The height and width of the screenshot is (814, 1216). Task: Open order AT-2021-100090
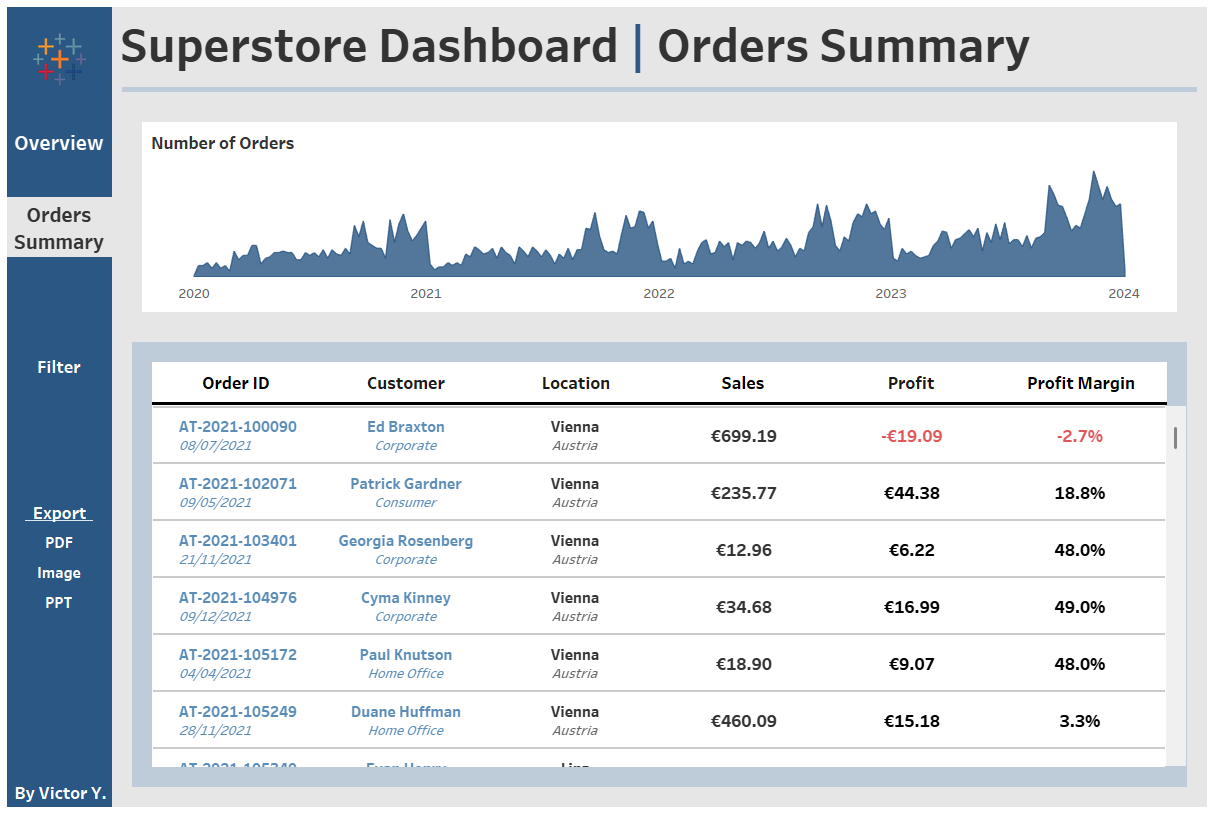point(236,425)
